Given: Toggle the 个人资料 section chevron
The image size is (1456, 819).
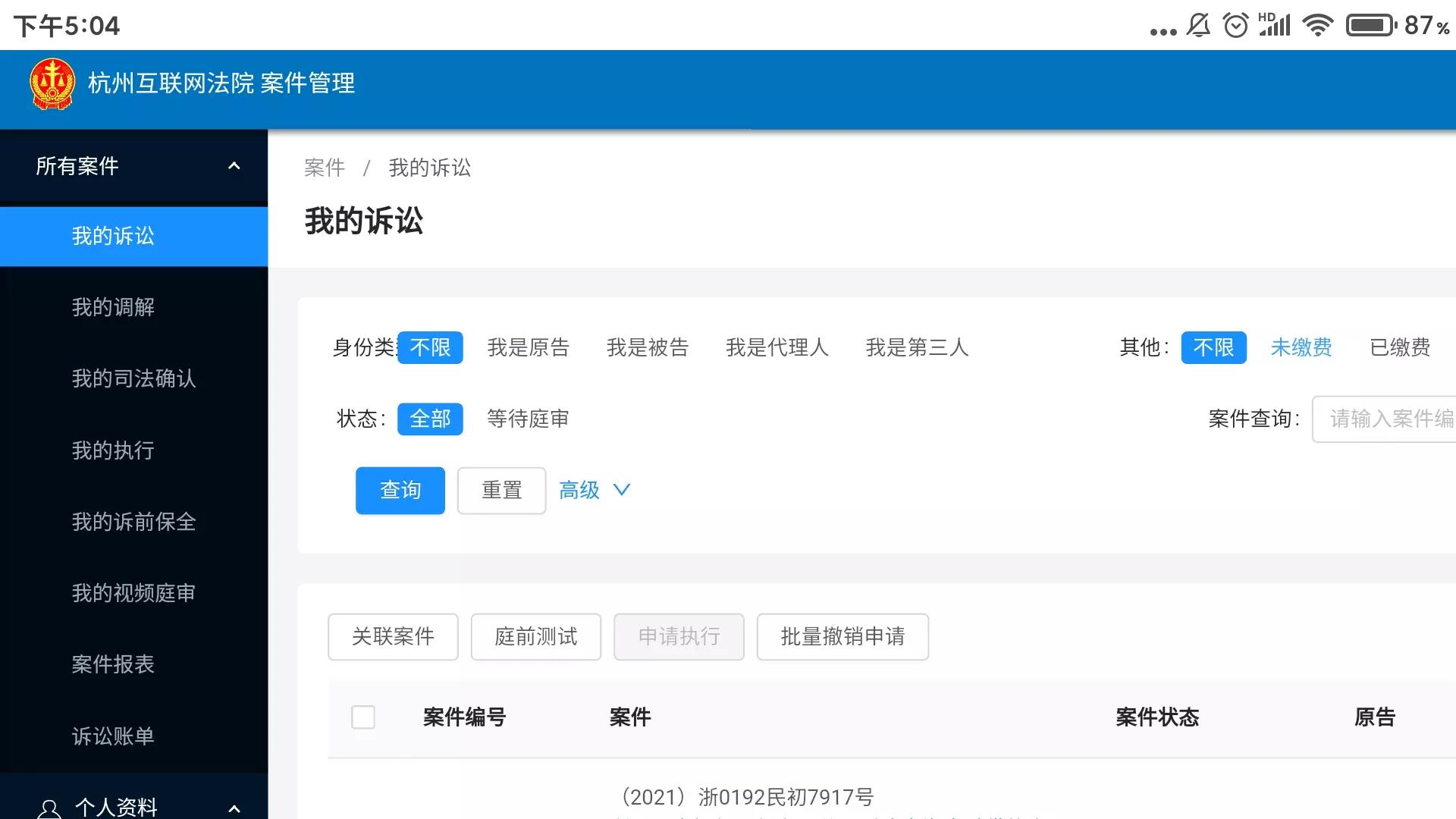Looking at the screenshot, I should pyautogui.click(x=234, y=808).
